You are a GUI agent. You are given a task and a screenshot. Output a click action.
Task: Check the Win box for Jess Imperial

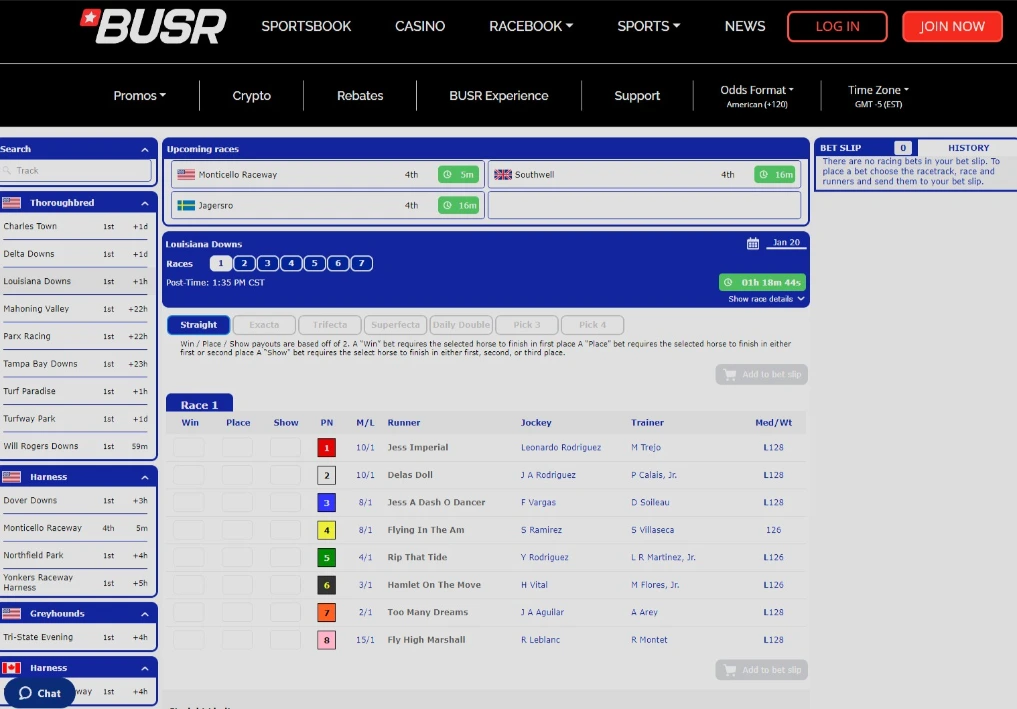pyautogui.click(x=189, y=447)
